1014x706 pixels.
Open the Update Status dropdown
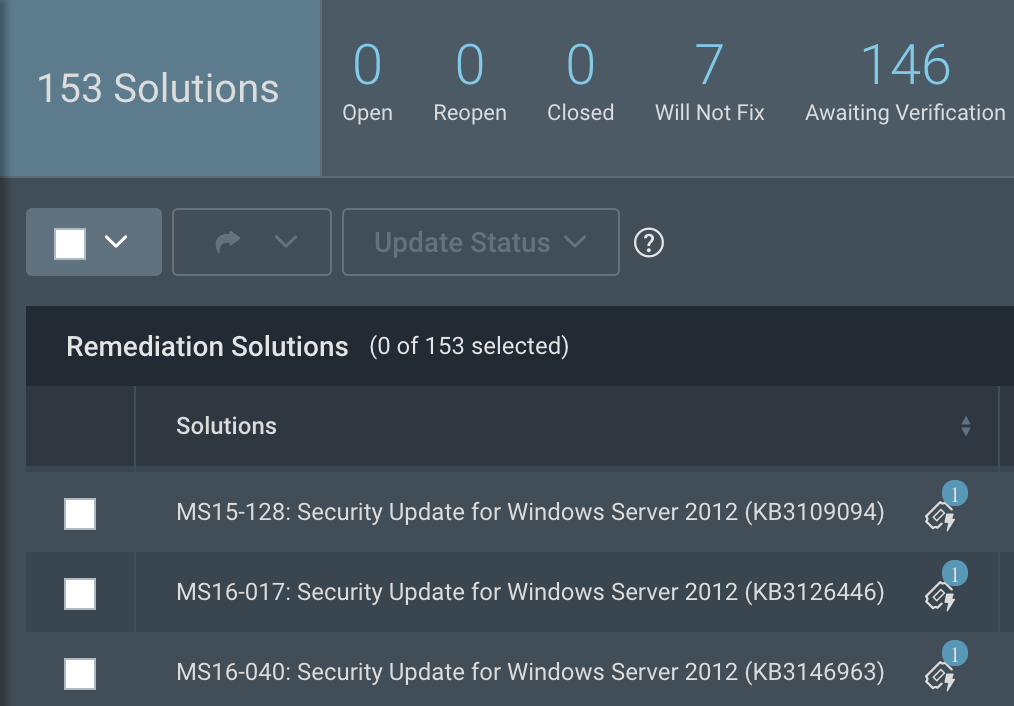point(480,242)
